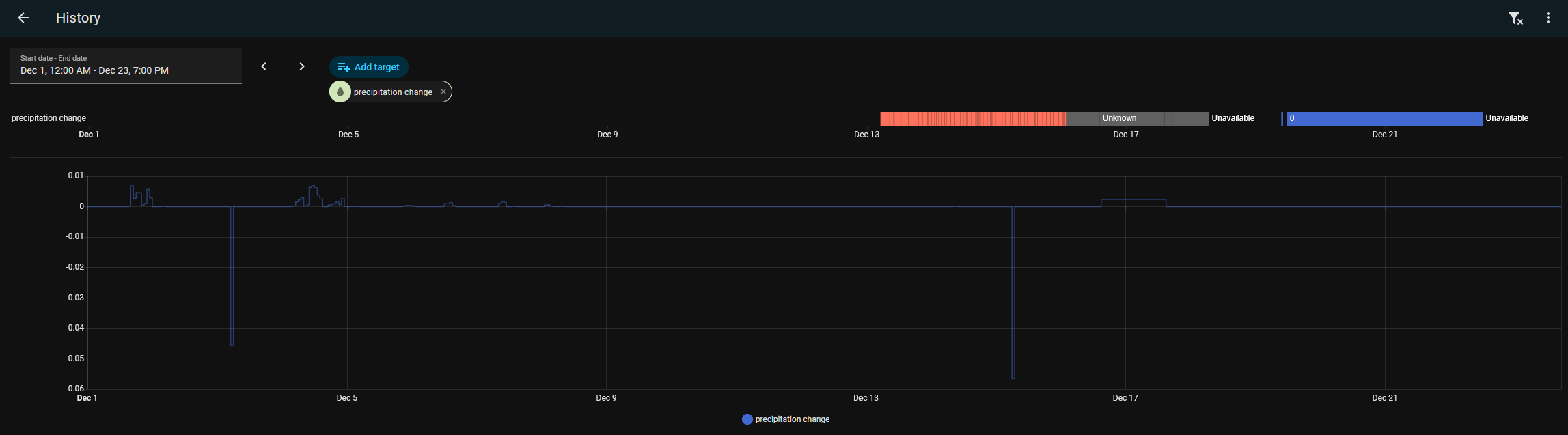Viewport: 1568px width, 435px height.
Task: Click the gray Unknown timeline segment
Action: [x=1137, y=118]
